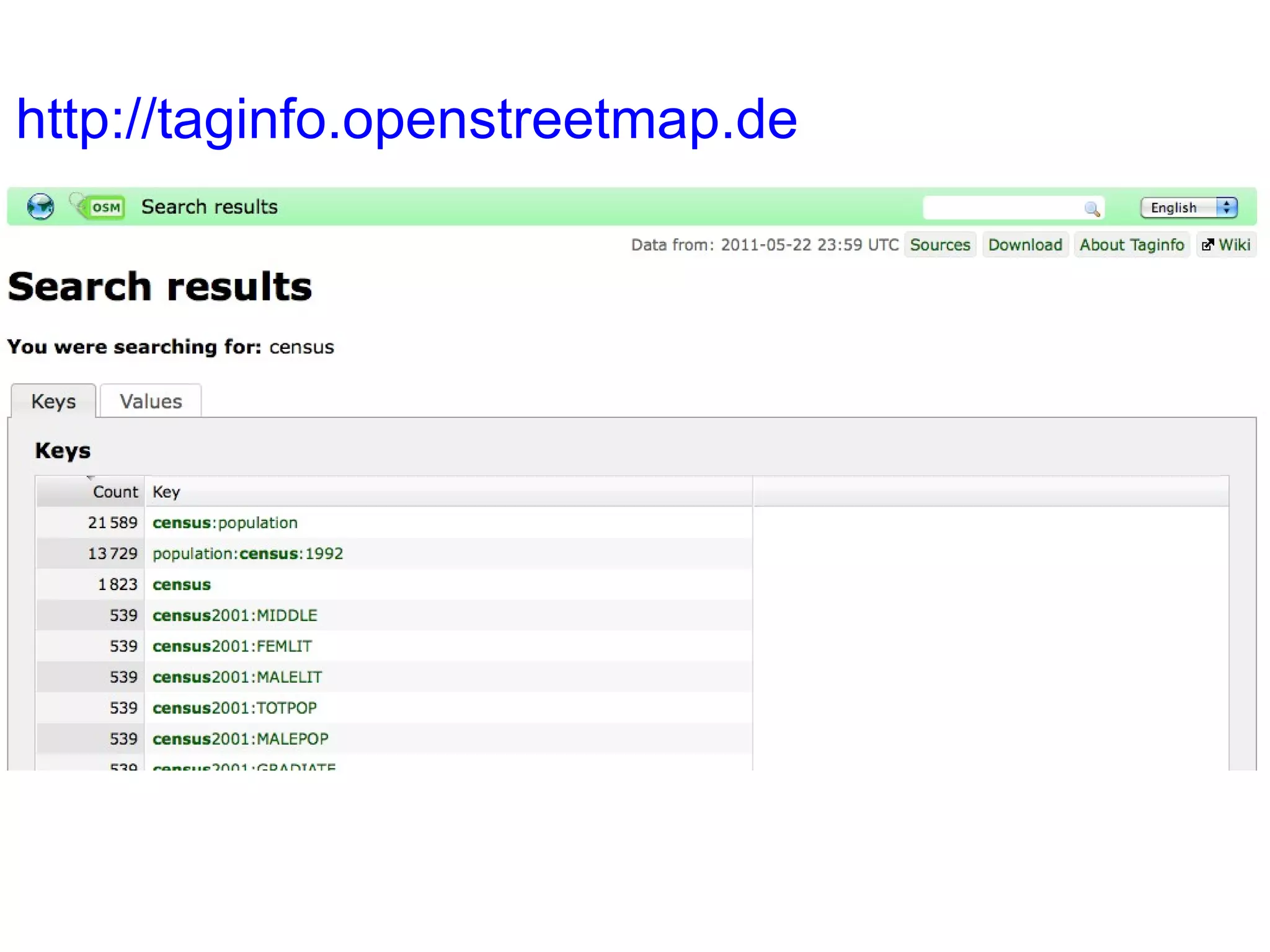
Task: Click the count value 21 589
Action: tap(113, 522)
